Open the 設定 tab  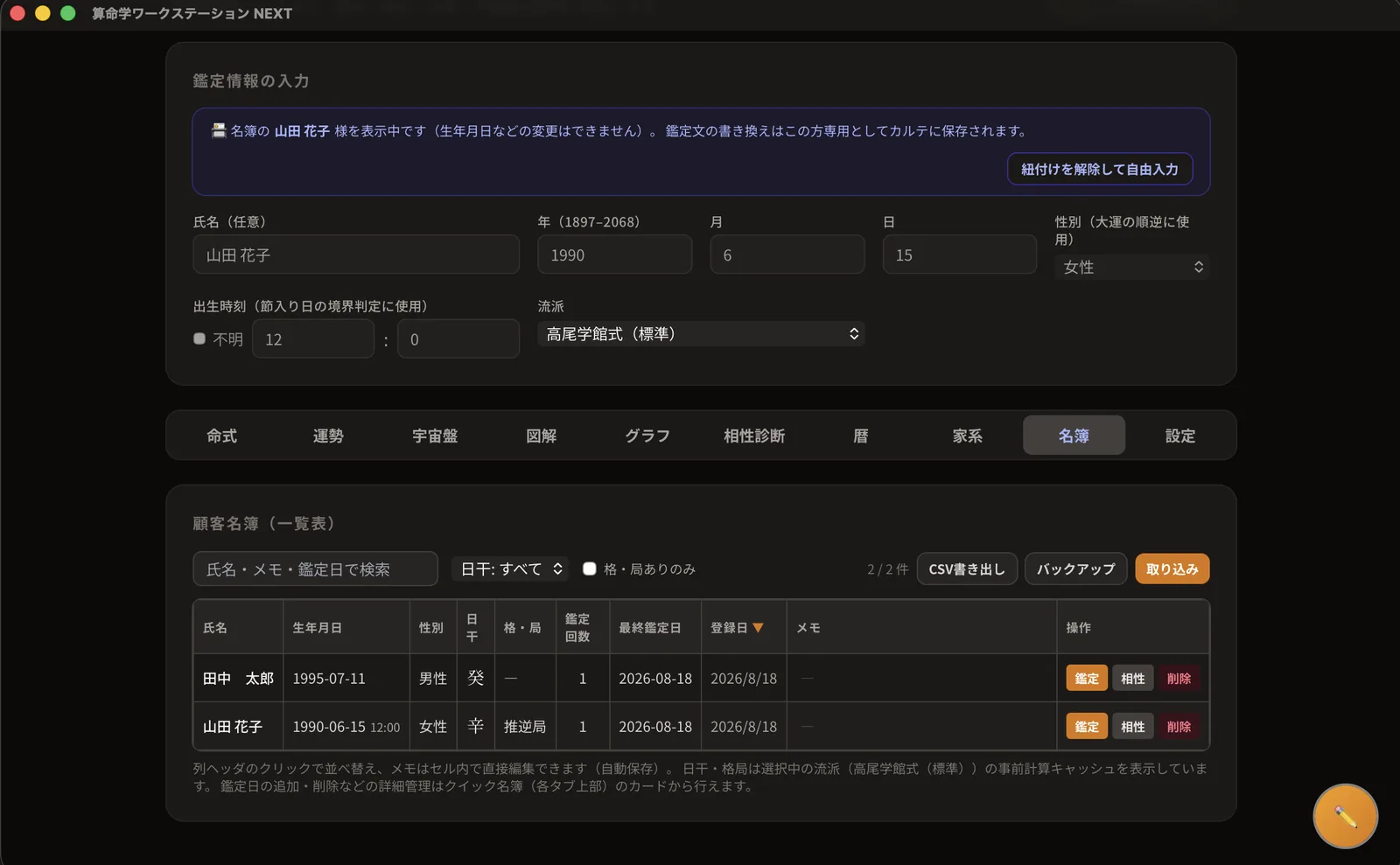coord(1180,436)
